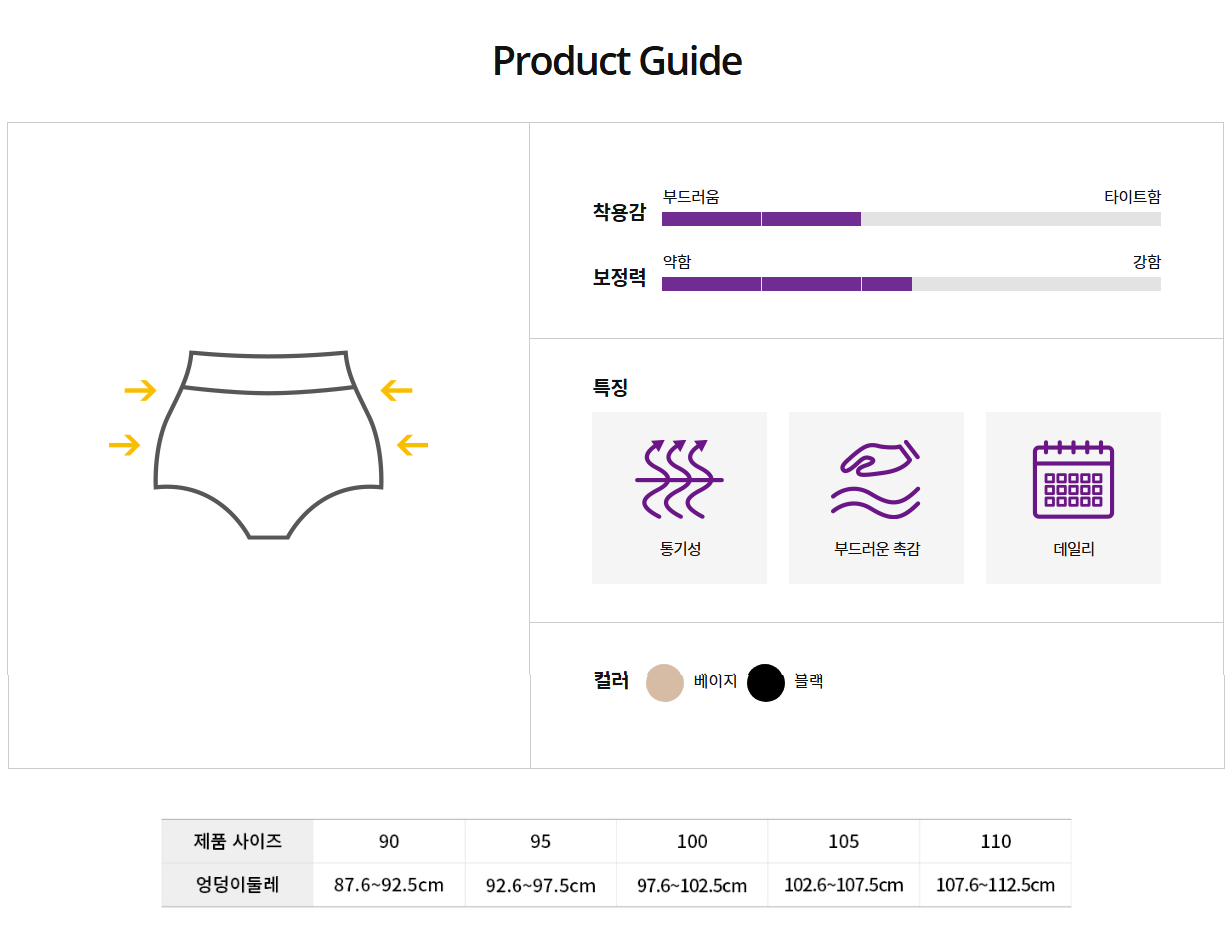This screenshot has height=940, width=1230.
Task: Click the 92.6~97.5cm hip measurement cell
Action: 541,886
